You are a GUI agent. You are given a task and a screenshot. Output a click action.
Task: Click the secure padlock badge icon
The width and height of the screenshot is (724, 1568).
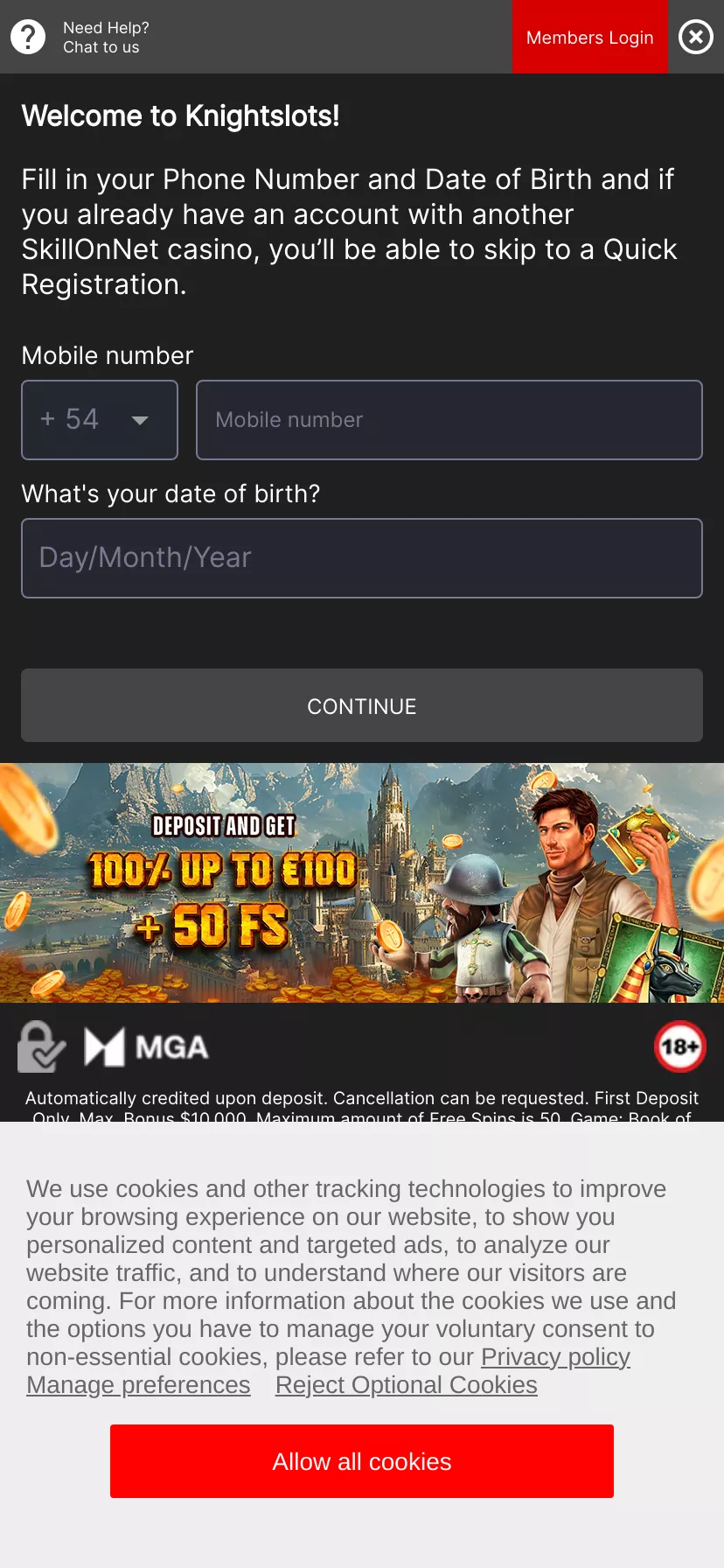41,1046
